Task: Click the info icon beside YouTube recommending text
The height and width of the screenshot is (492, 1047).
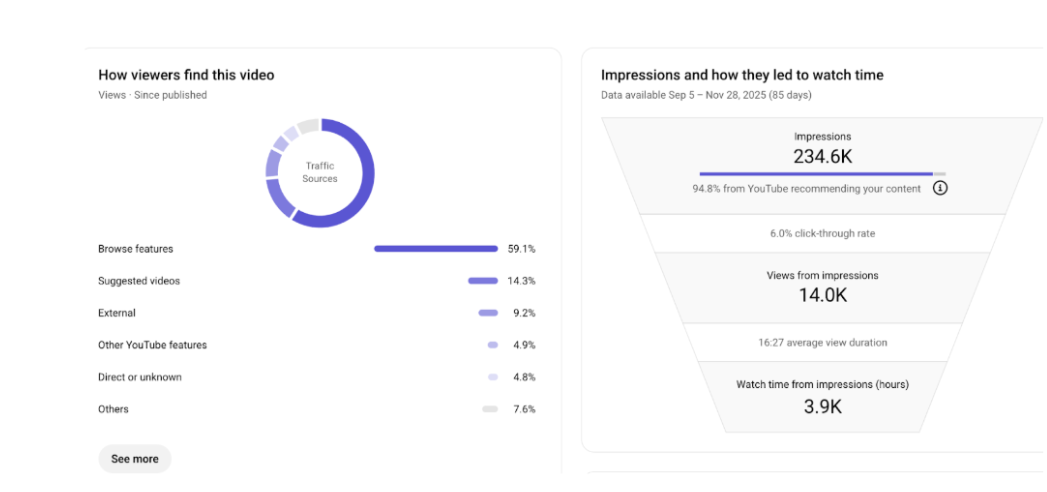Action: [940, 188]
